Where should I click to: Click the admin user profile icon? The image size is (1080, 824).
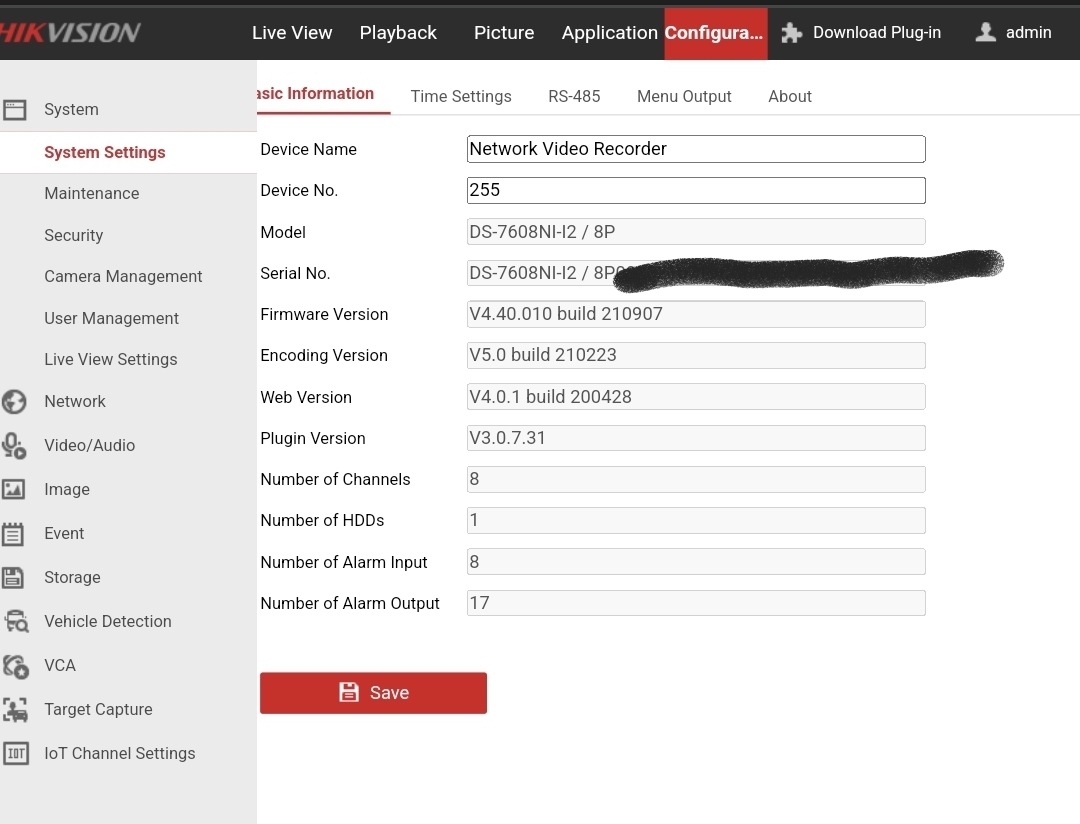[x=985, y=33]
